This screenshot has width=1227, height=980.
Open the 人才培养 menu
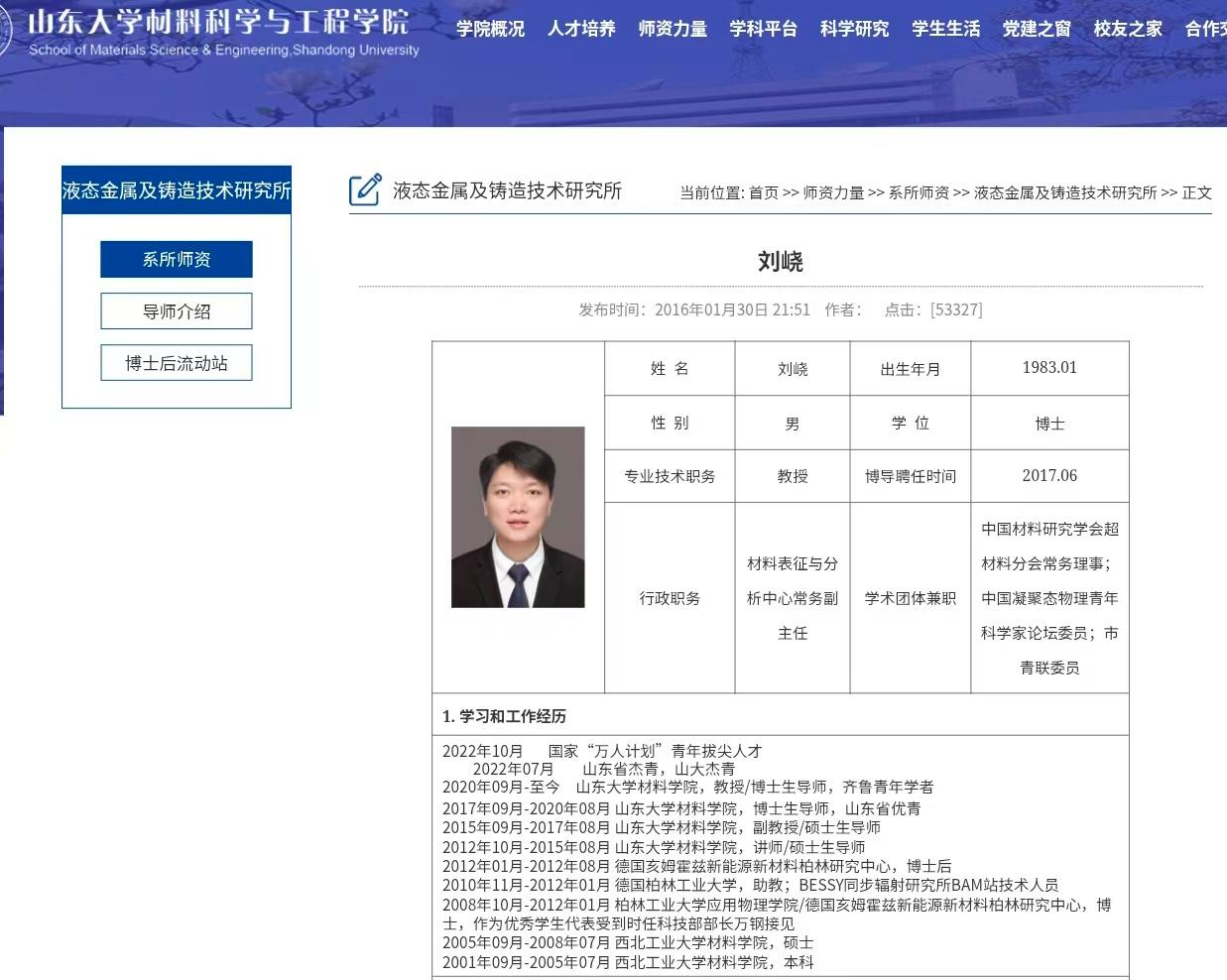point(581,29)
